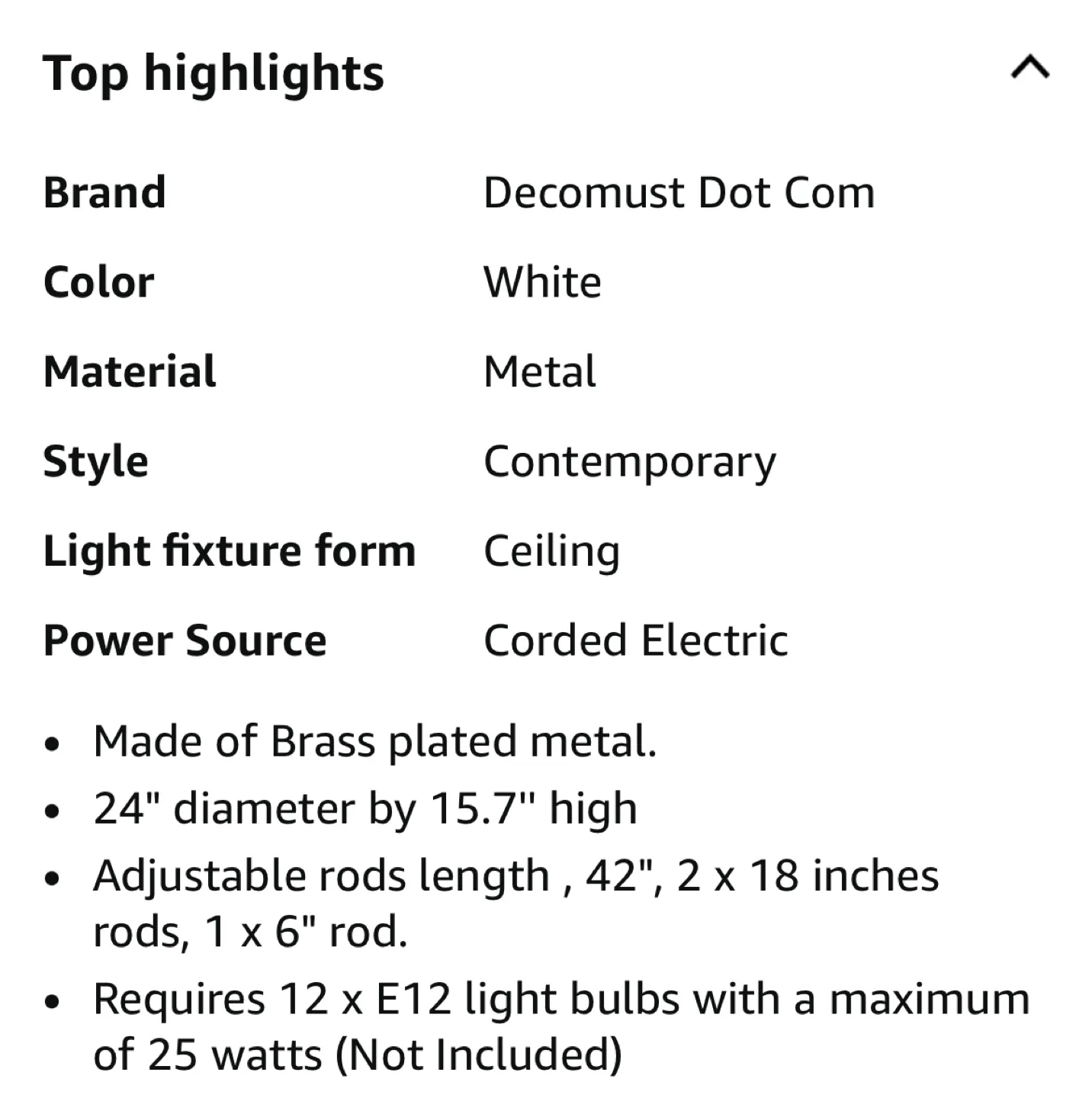1092x1098 pixels.
Task: Click the Power Source label
Action: (x=185, y=640)
